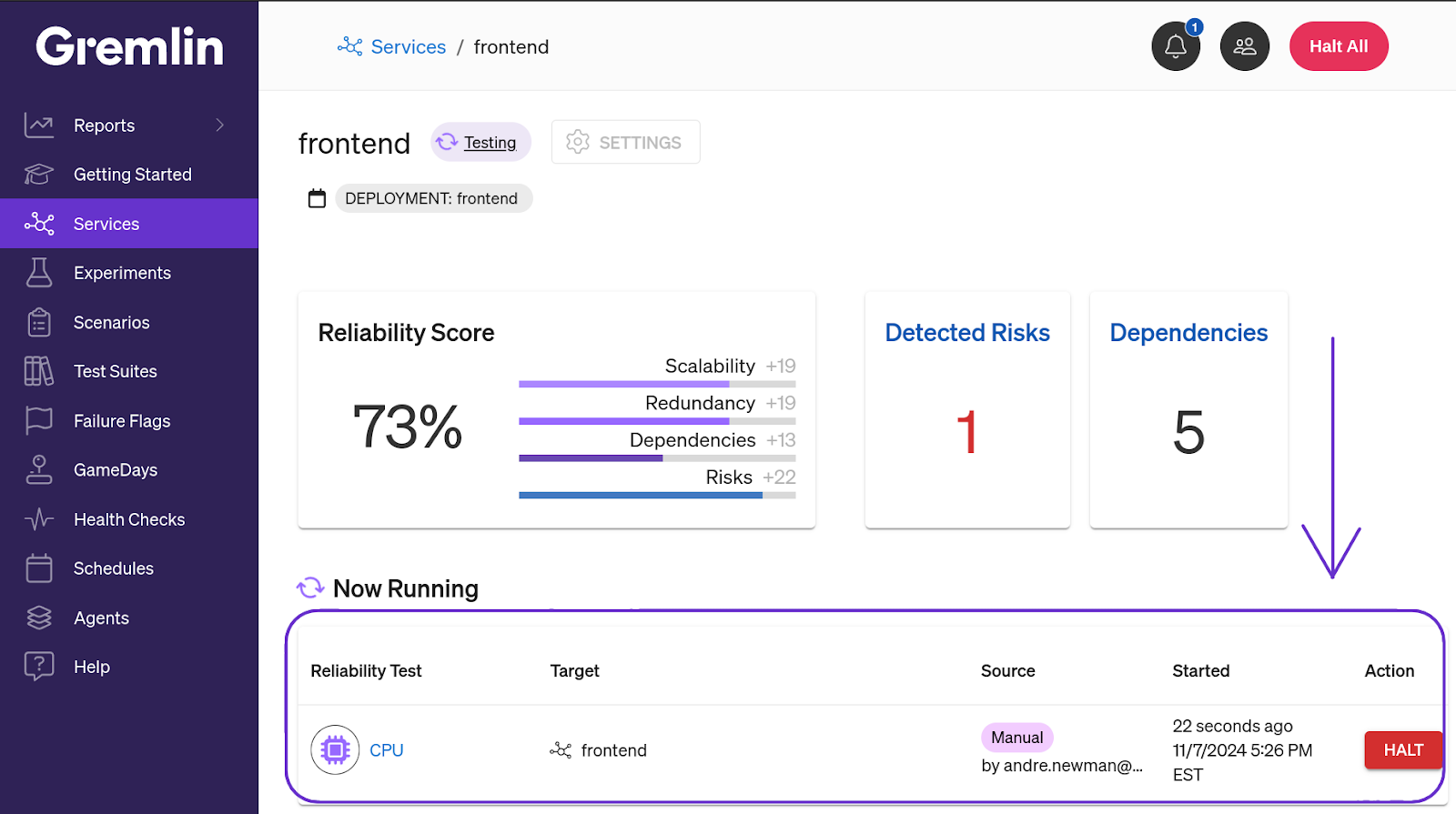Click the by andre.newman@... source text
Screen dimensions: 1456x814
coord(1062,766)
